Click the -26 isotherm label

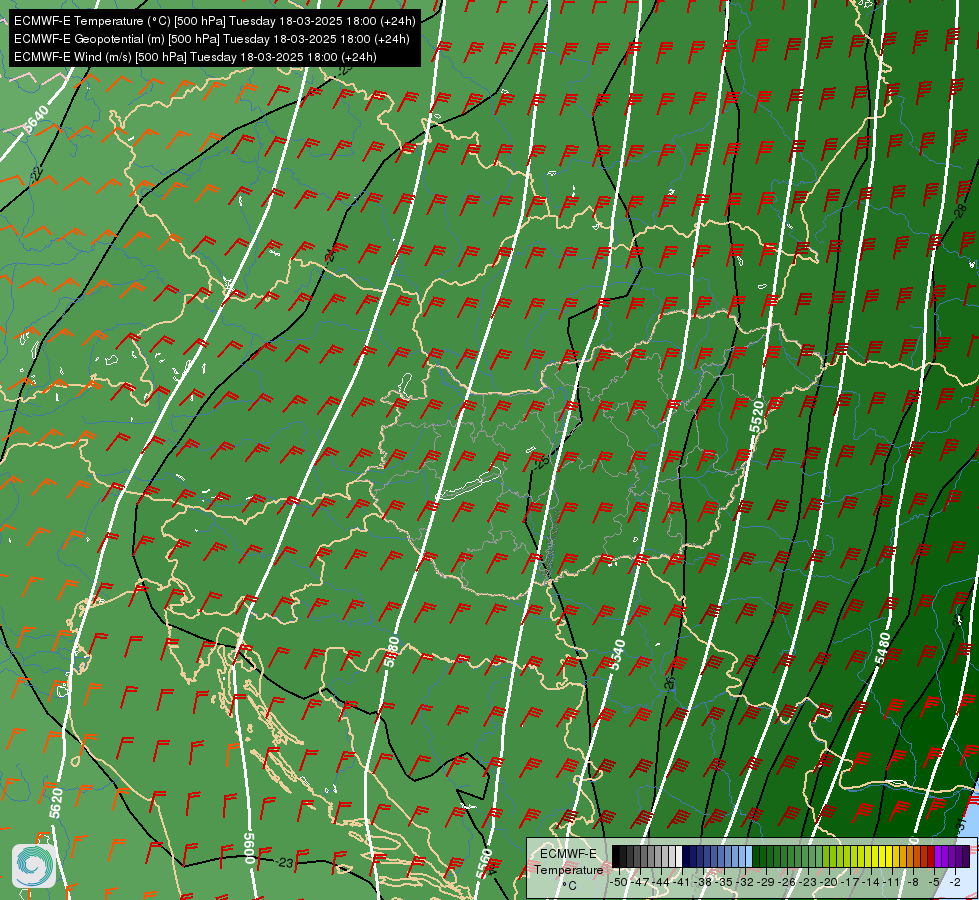click(x=669, y=682)
